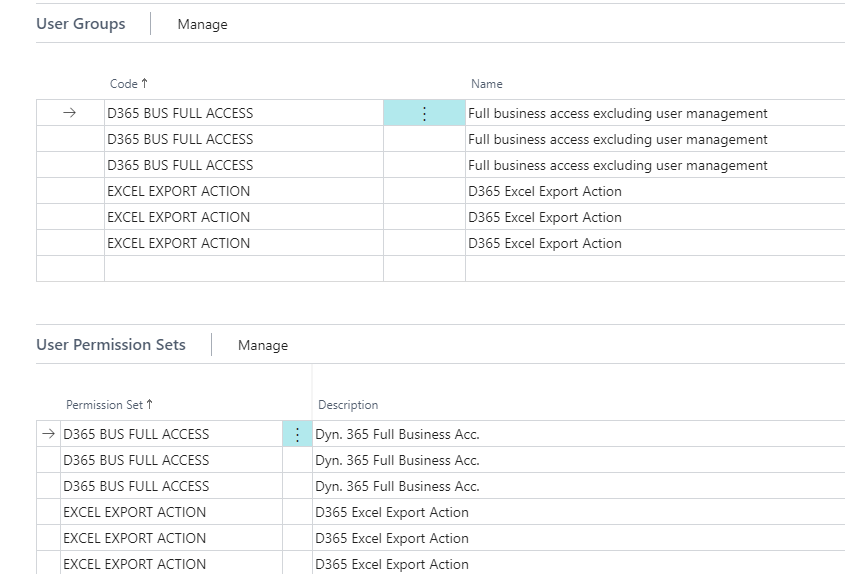Open the Manage menu for User Groups
845x574 pixels.
coord(202,24)
